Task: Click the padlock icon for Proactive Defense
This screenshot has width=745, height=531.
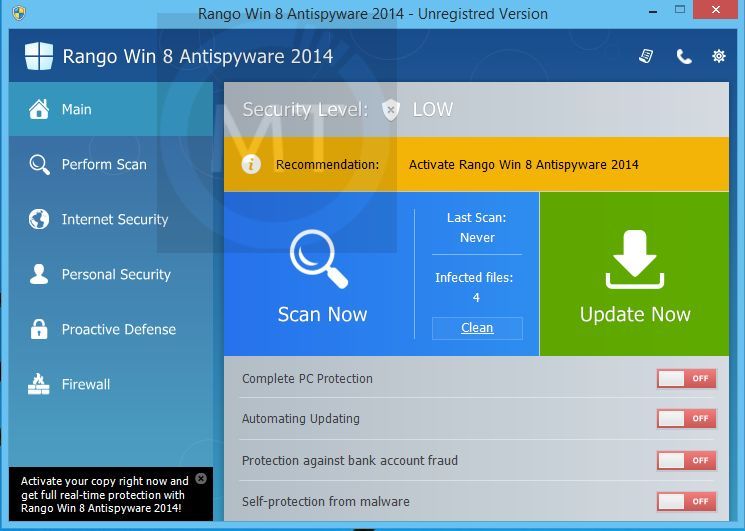Action: [x=39, y=329]
